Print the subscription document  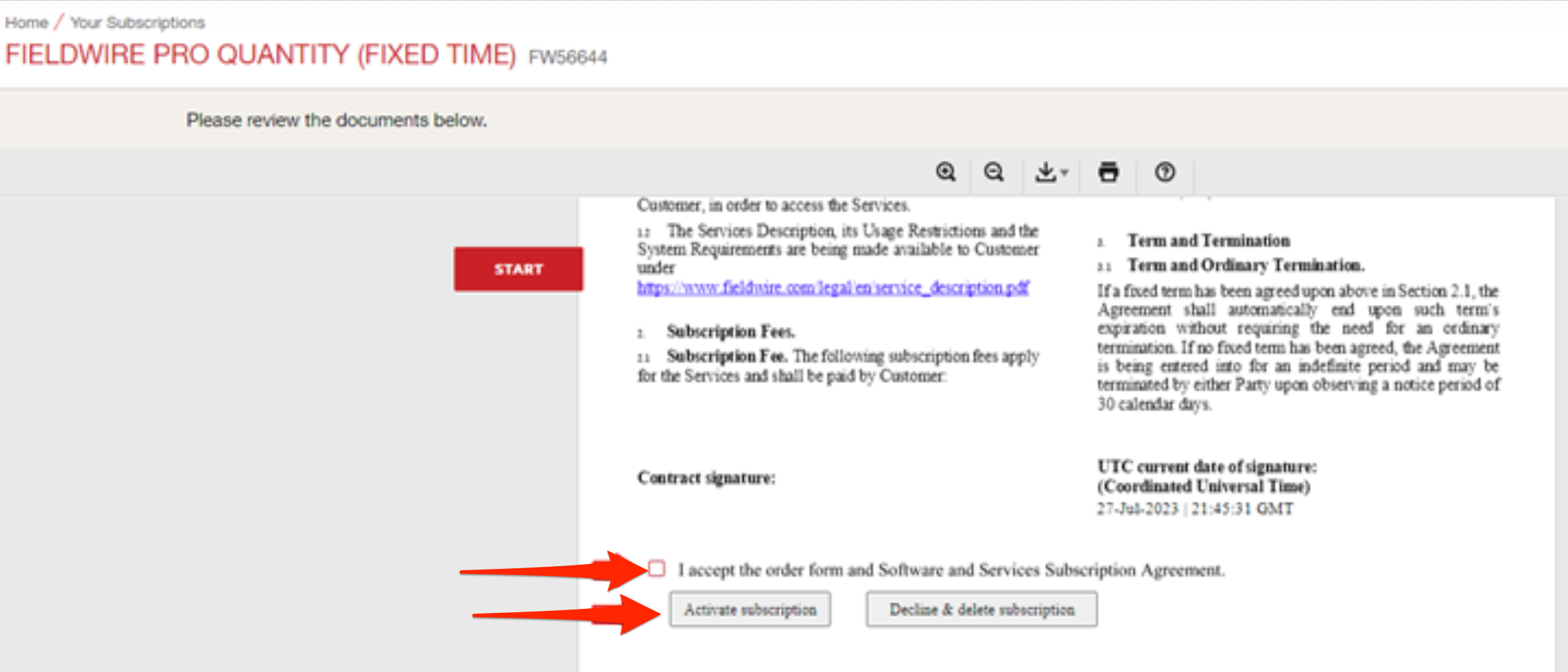[x=1108, y=172]
